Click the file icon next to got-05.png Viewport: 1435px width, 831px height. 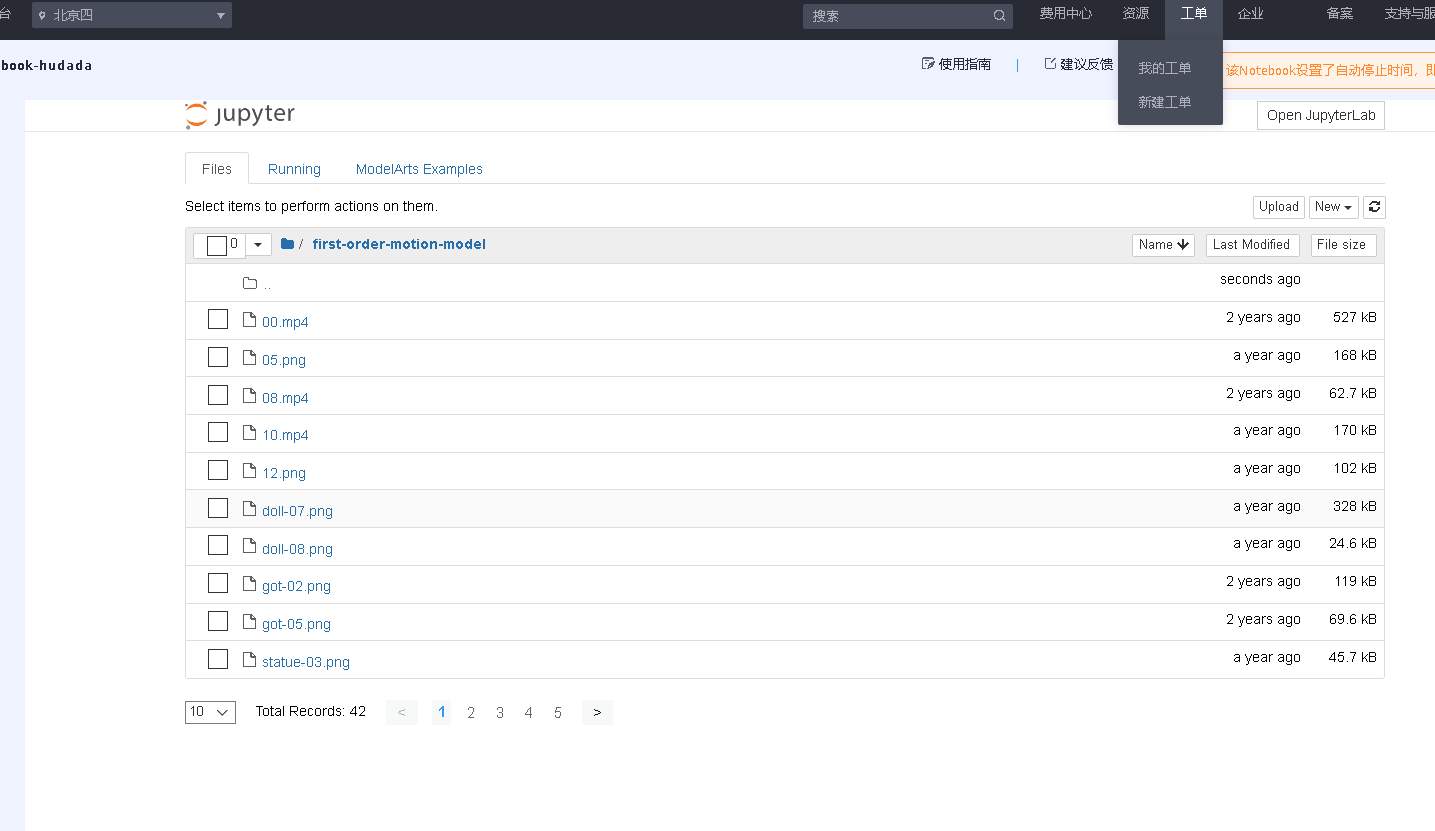[250, 622]
